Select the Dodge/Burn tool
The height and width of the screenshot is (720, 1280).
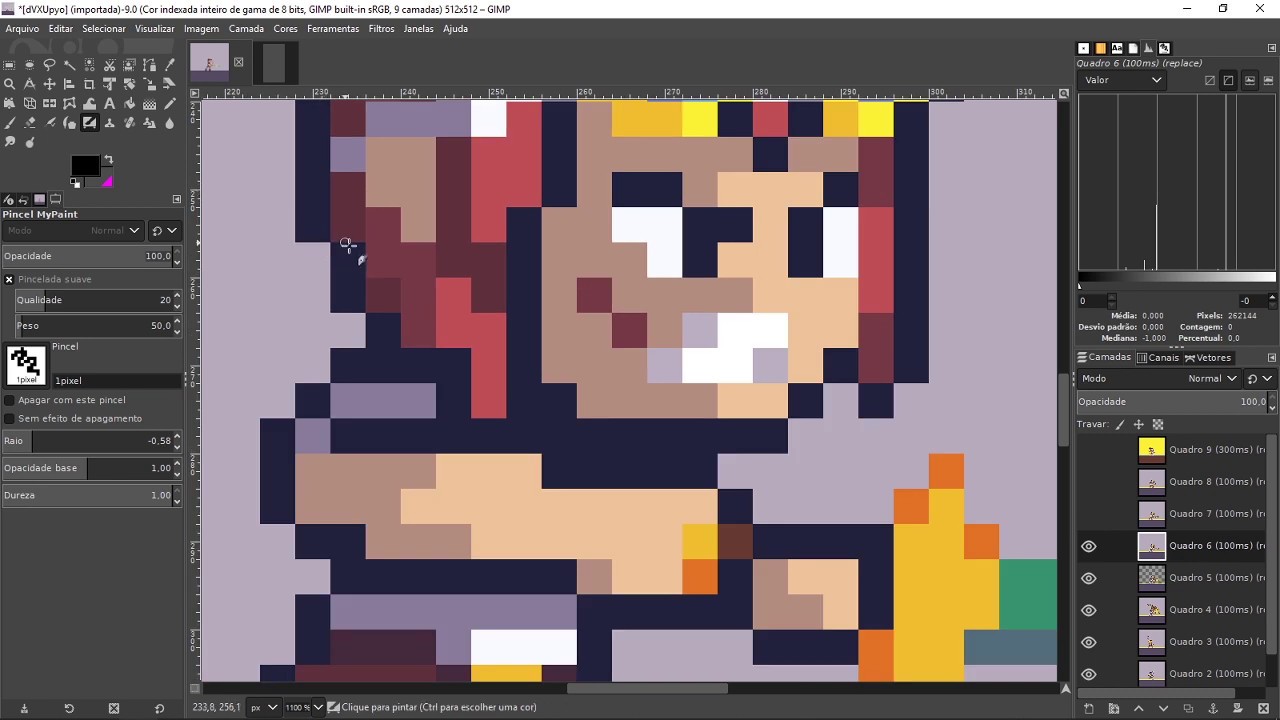(x=29, y=142)
